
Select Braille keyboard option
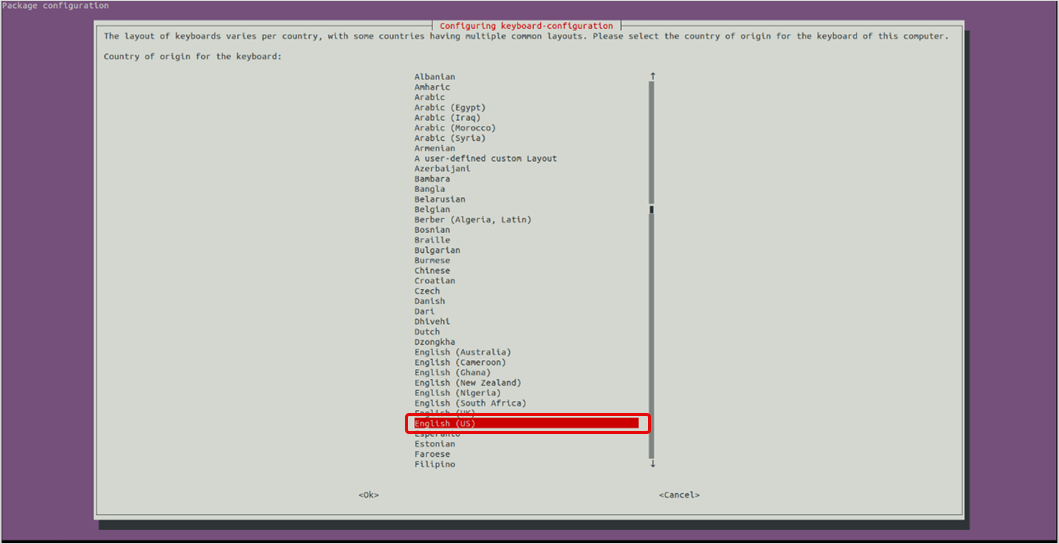(x=432, y=240)
